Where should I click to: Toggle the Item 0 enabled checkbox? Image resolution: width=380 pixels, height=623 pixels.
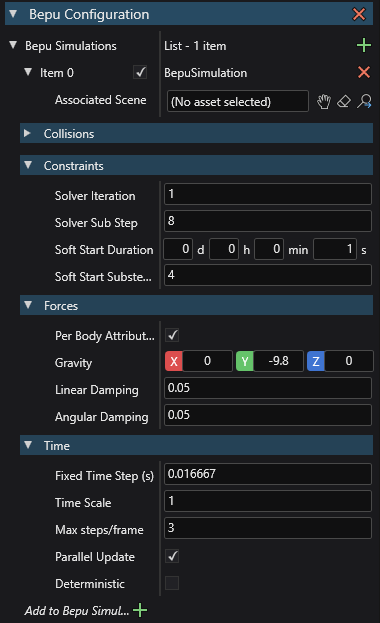coord(140,72)
